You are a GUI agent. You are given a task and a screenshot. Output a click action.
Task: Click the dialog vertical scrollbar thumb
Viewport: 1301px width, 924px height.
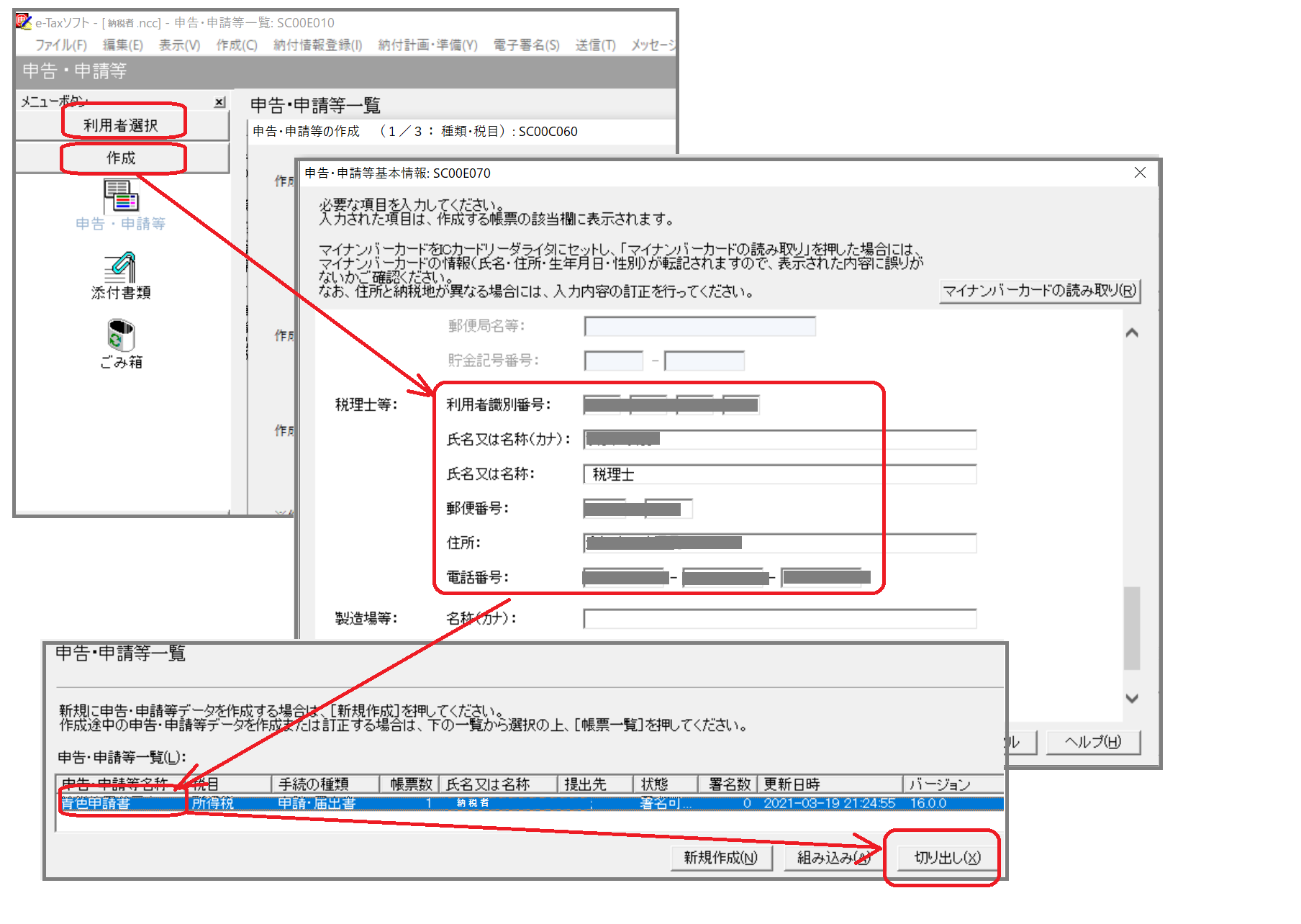1132,628
